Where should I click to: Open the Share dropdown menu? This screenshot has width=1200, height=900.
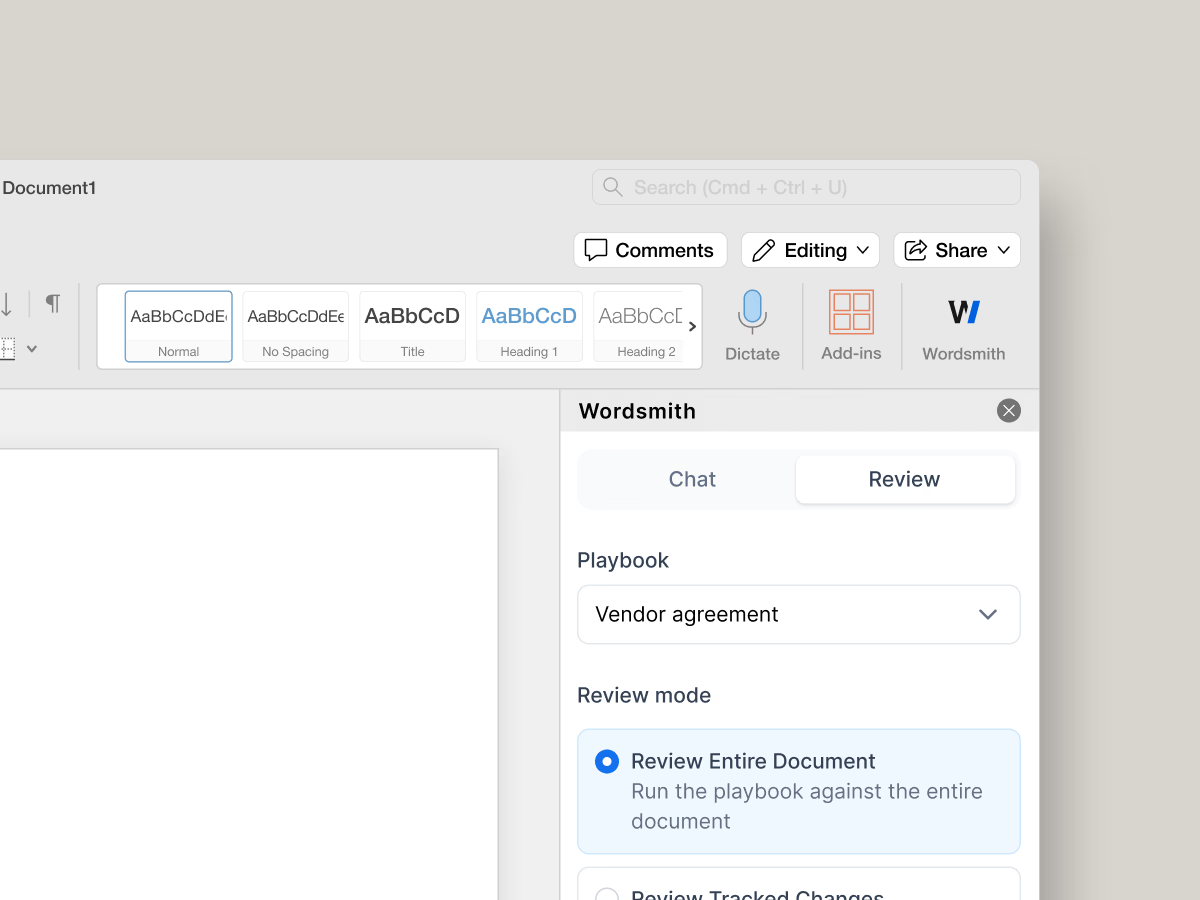pyautogui.click(x=957, y=250)
